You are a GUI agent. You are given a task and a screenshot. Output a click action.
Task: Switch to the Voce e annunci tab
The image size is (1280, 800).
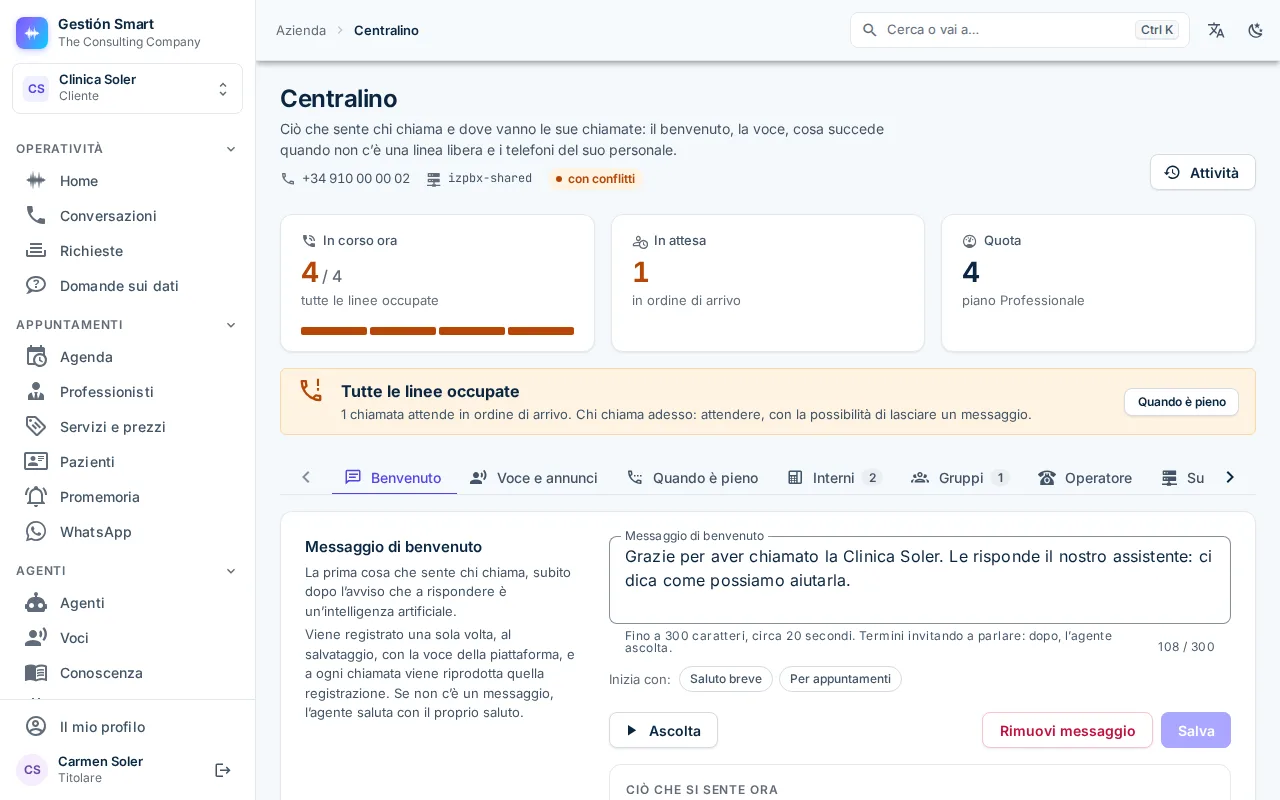coord(534,478)
